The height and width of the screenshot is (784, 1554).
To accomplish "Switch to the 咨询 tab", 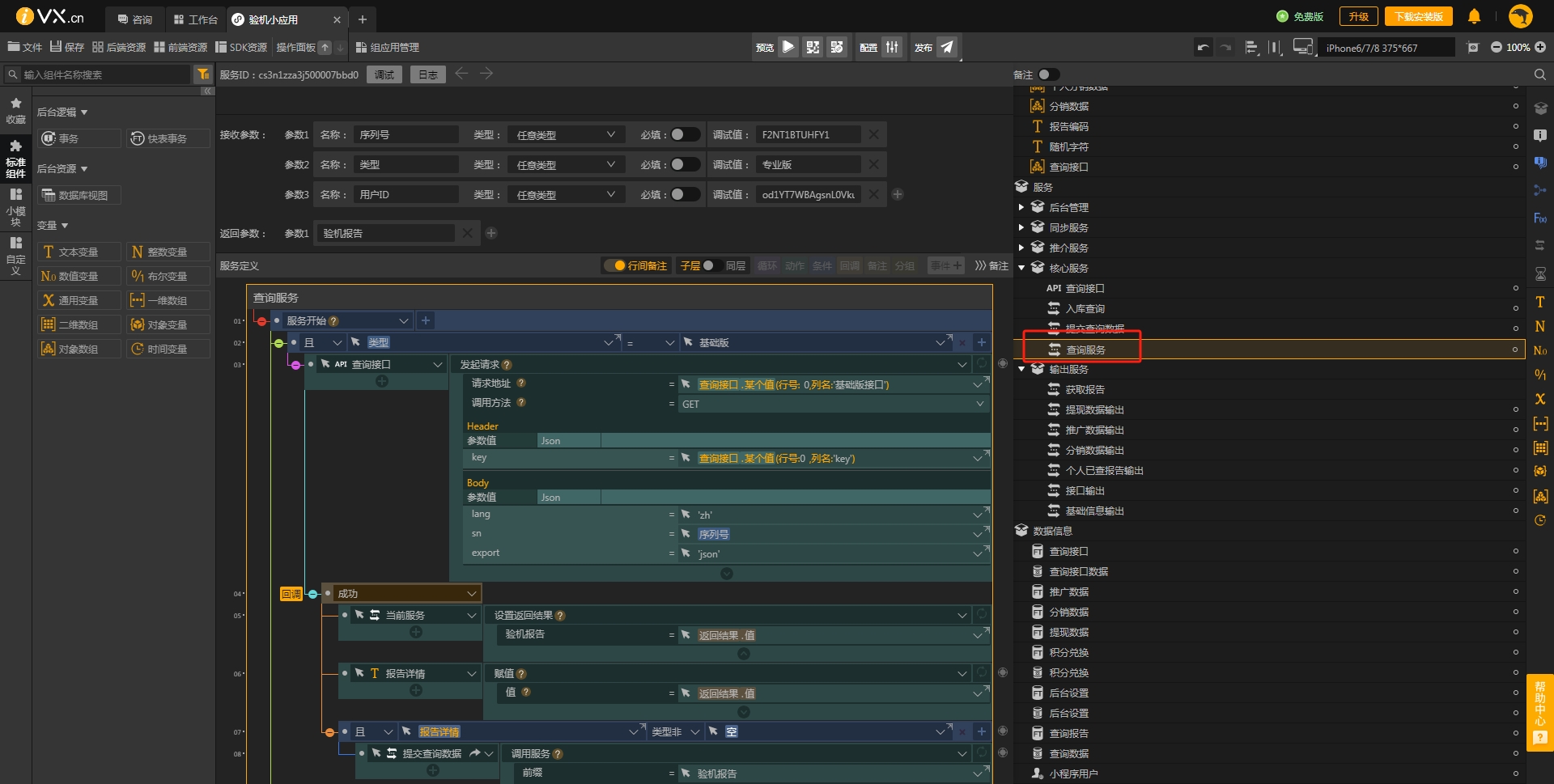I will (x=135, y=19).
